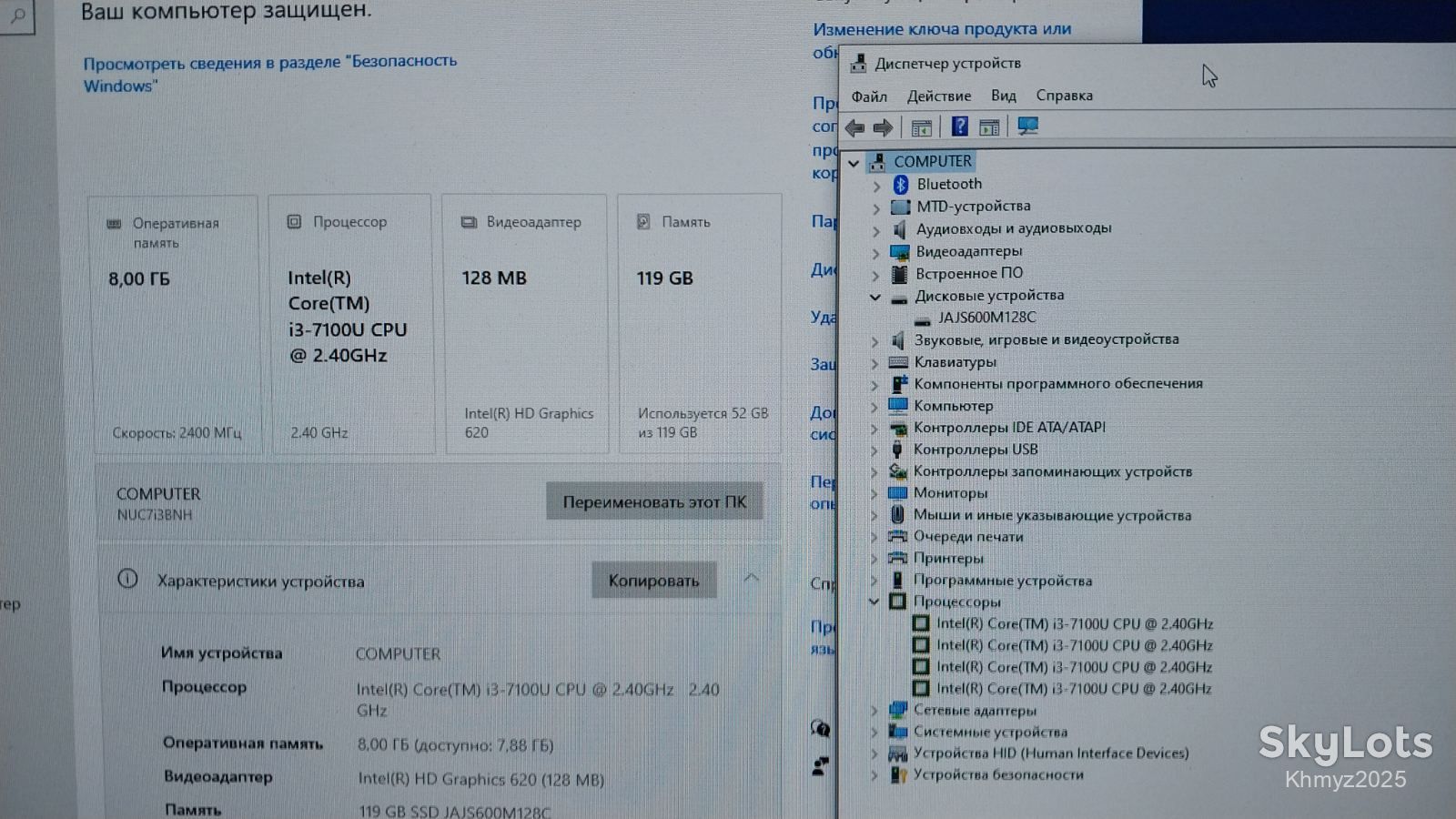Click the scan for hardware changes monitor icon
The image size is (1456, 819).
pos(1028,126)
